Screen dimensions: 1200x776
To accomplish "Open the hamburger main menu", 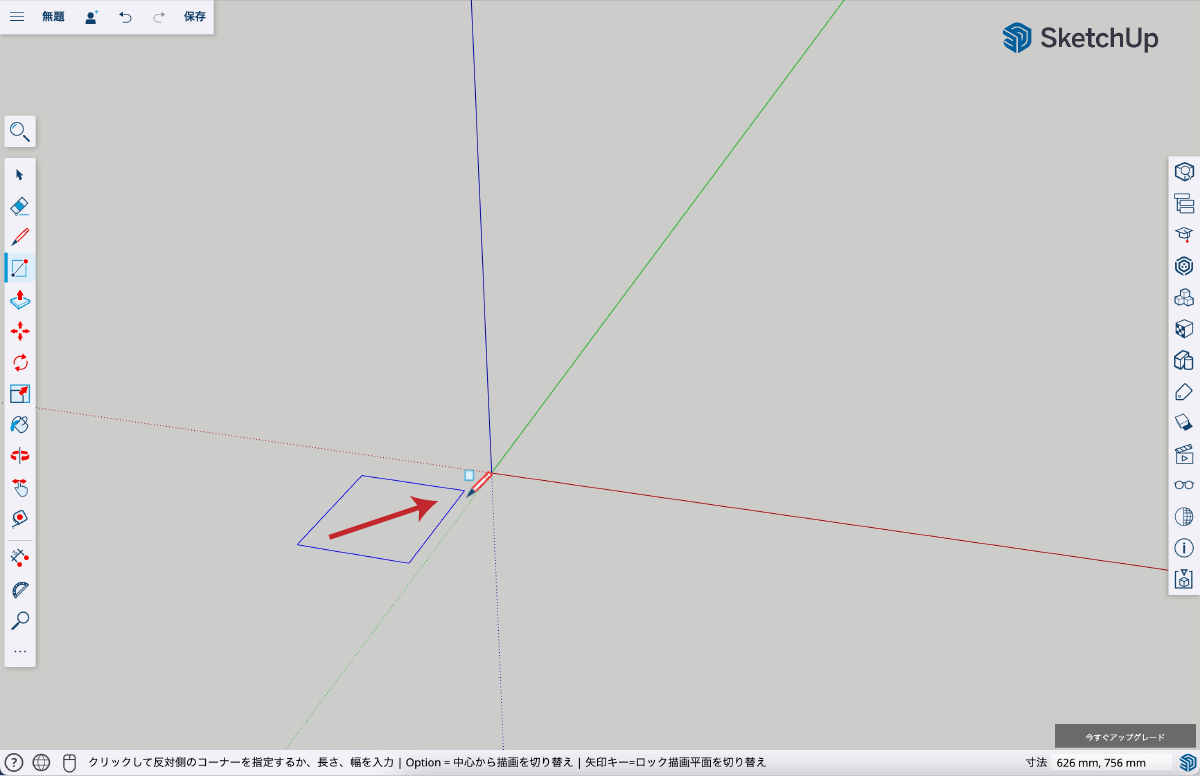I will click(x=17, y=17).
